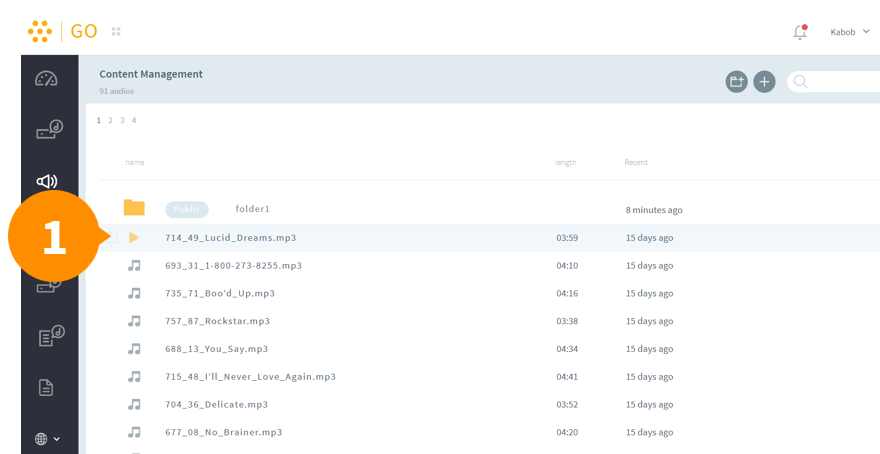Screen dimensions: 880x454
Task: Go to page 1
Action: tap(99, 120)
